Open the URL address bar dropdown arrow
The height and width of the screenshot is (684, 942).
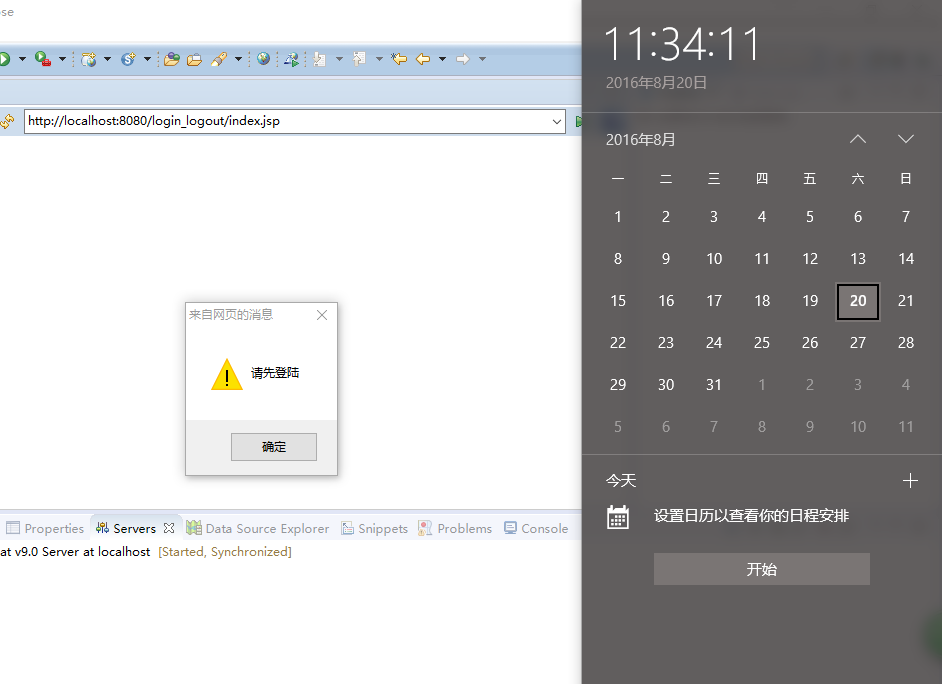pyautogui.click(x=557, y=122)
